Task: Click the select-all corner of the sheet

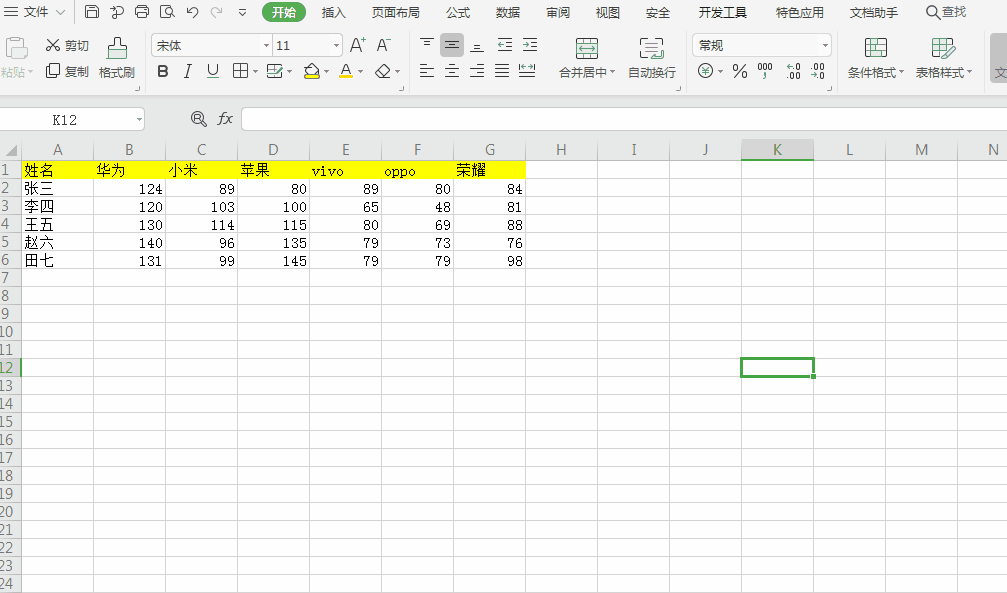Action: click(x=11, y=150)
